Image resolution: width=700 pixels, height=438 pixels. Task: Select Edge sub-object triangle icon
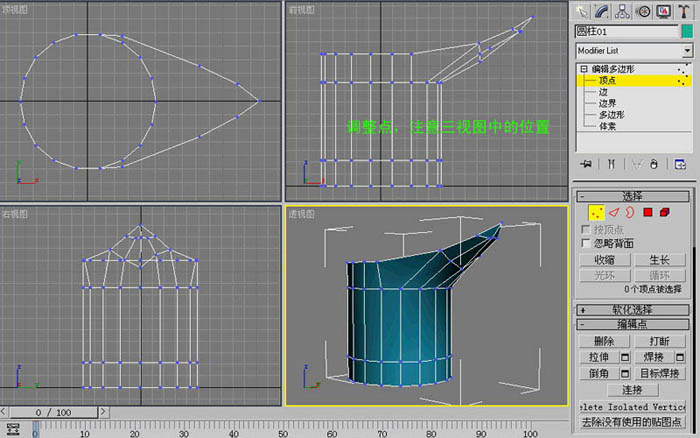(614, 213)
